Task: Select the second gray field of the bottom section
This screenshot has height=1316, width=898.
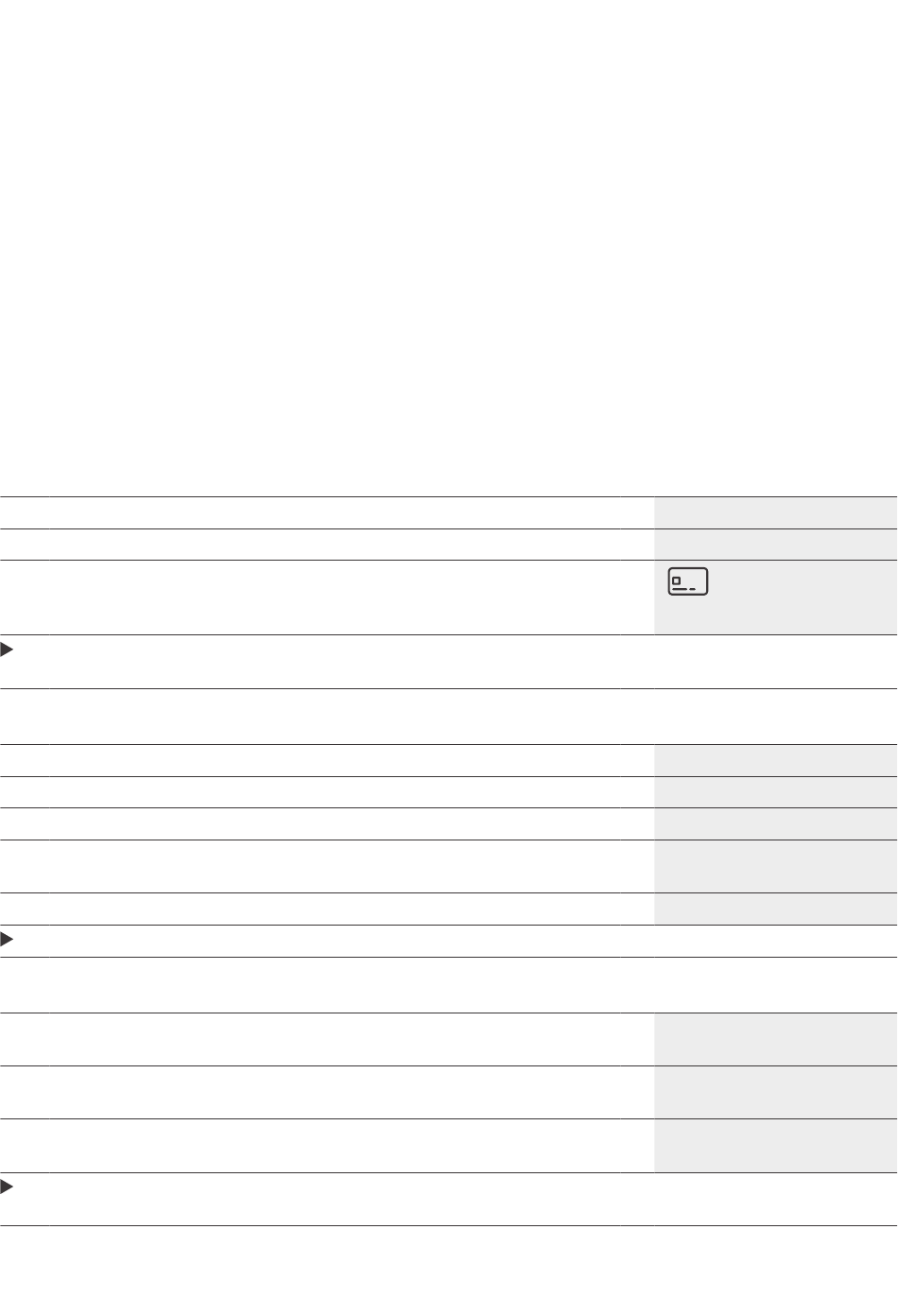Action: pyautogui.click(x=775, y=1092)
